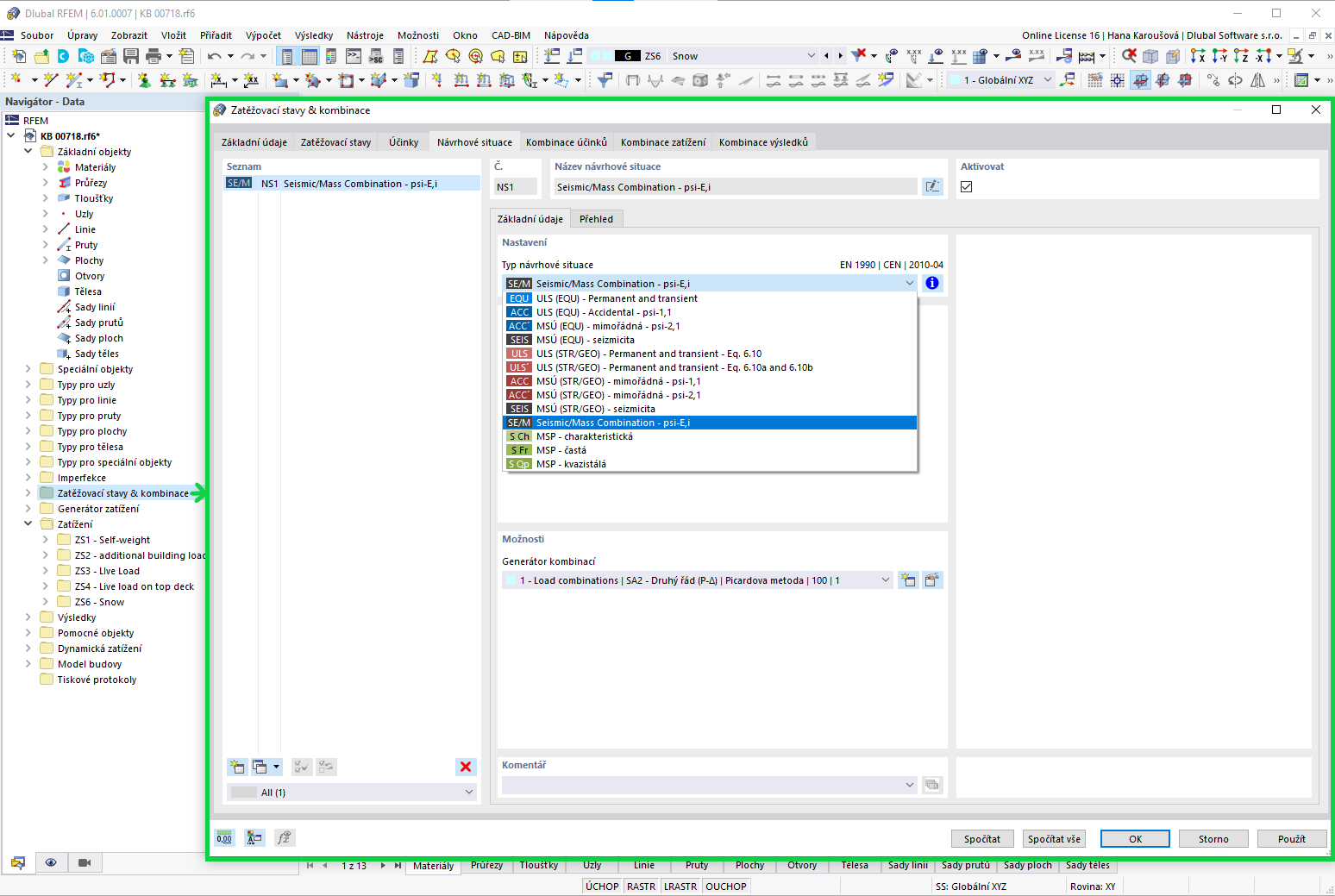Open the navigator camera tab icon
This screenshot has height=896, width=1335.
pos(85,862)
